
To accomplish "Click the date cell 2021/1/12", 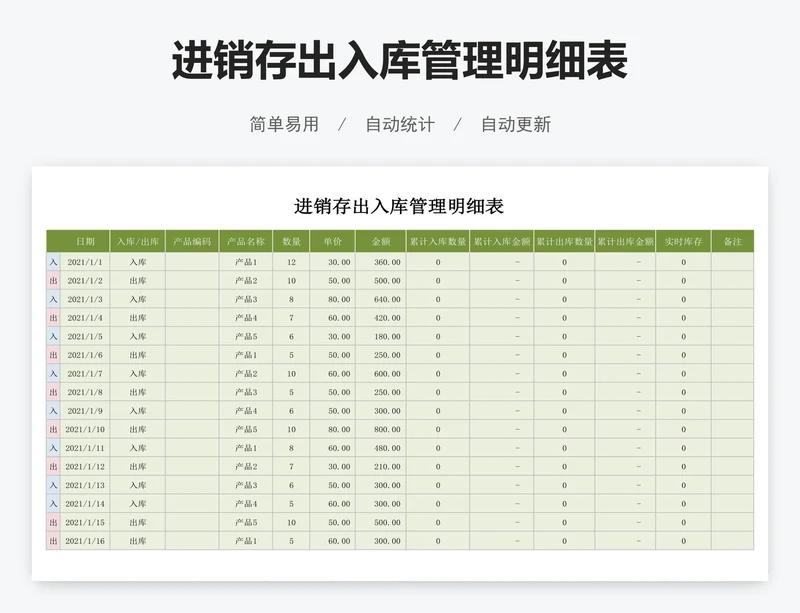I will [85, 467].
